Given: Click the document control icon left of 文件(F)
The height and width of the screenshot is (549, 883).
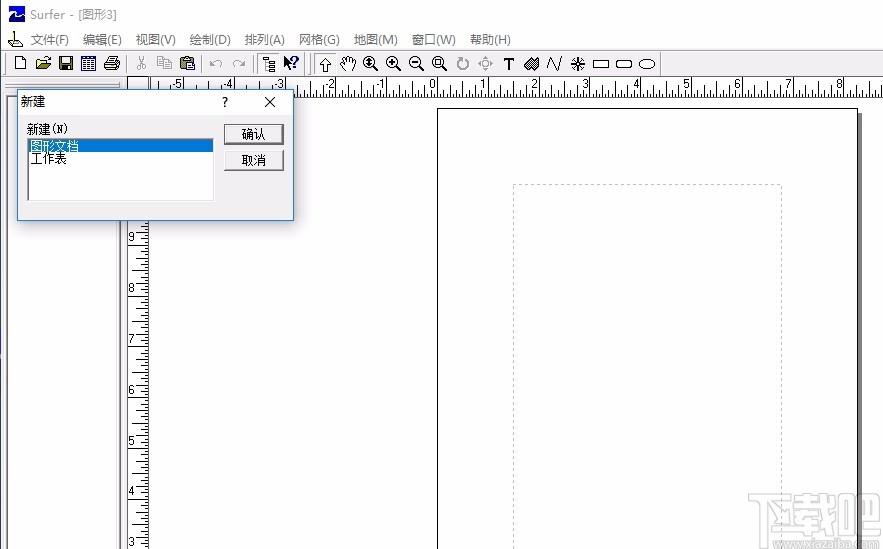Looking at the screenshot, I should coord(15,39).
